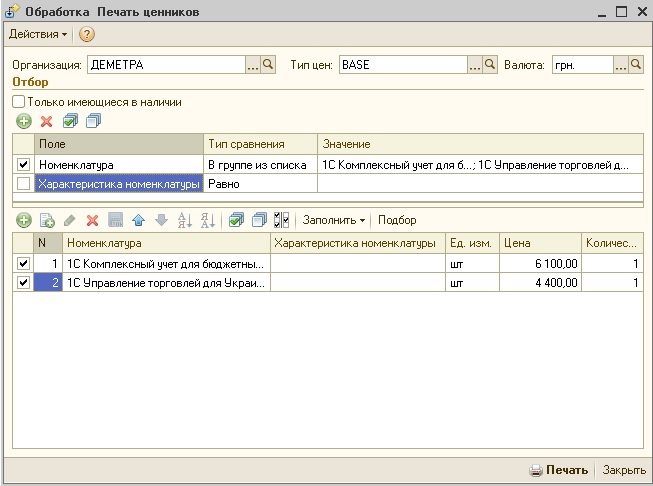Move row down arrow icon
Screen dimensions: 653x486
162,220
